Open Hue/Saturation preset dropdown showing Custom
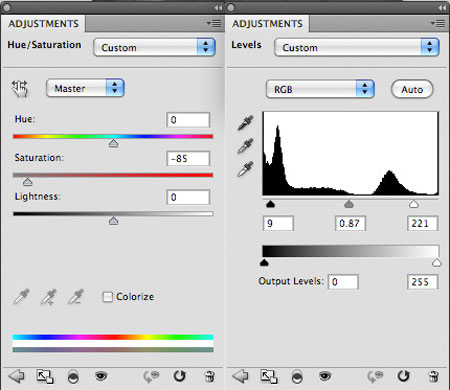450x390 pixels. tap(154, 47)
